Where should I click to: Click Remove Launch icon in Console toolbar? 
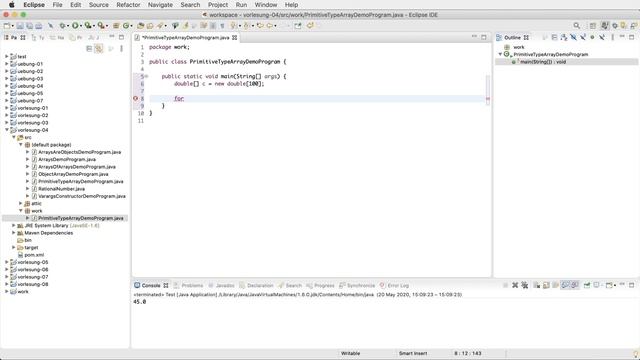(515, 285)
